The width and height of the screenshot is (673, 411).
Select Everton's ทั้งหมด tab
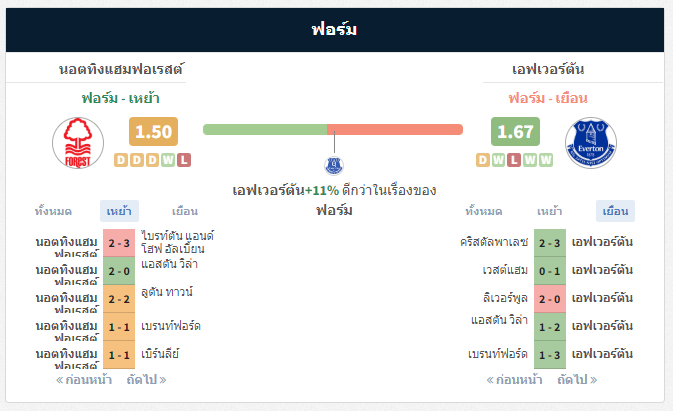pos(484,211)
